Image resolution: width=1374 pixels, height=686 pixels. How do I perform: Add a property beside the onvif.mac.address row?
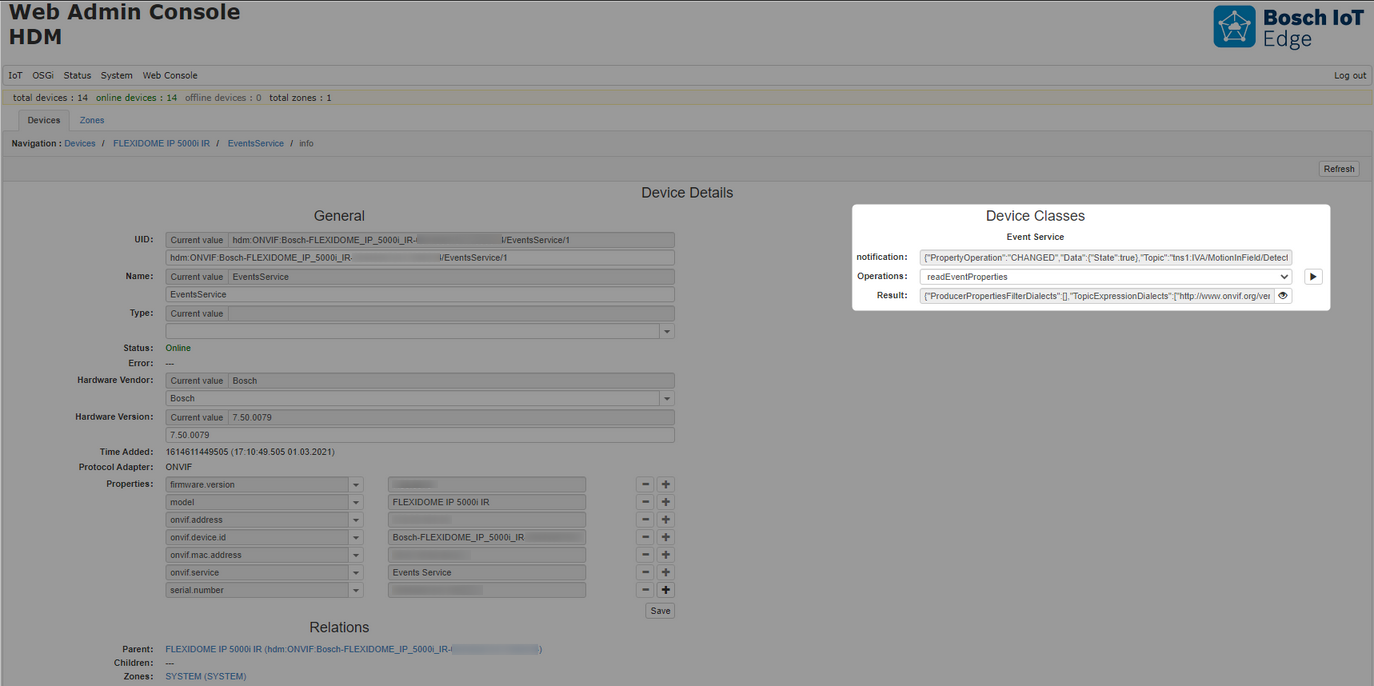[665, 554]
